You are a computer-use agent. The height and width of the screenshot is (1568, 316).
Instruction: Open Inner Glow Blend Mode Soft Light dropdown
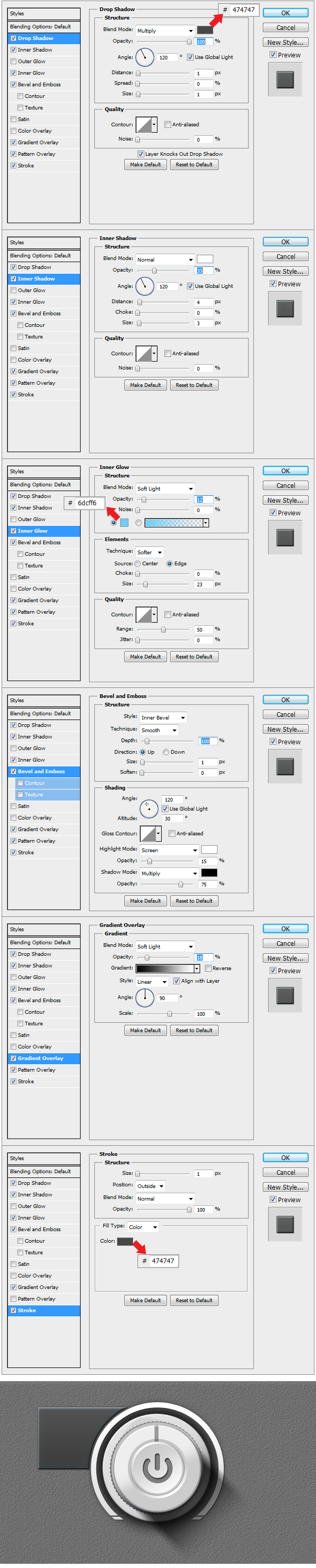(x=164, y=488)
